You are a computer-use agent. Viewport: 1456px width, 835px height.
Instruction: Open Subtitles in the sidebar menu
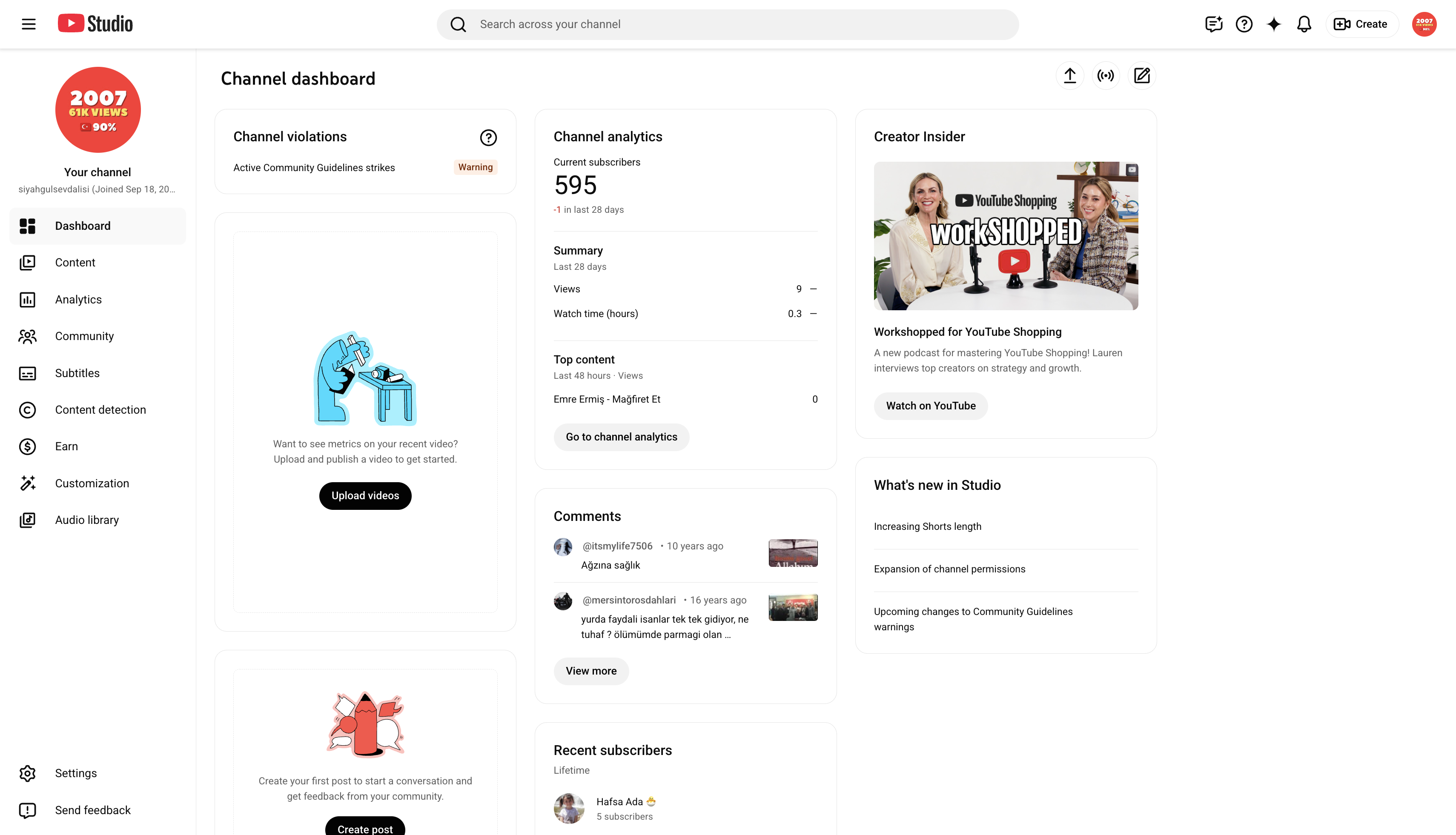click(97, 373)
